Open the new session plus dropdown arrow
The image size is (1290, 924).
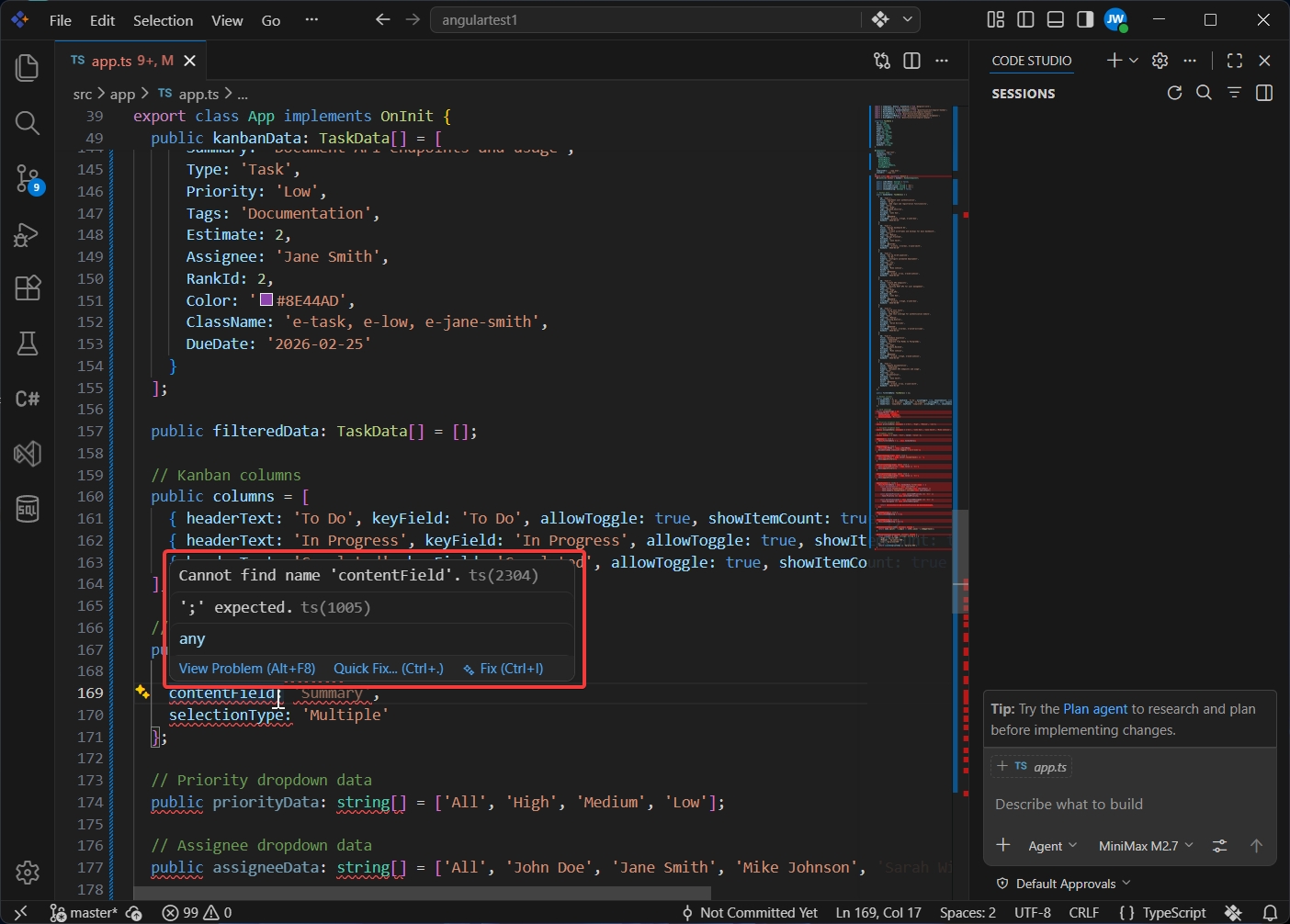pyautogui.click(x=1134, y=61)
